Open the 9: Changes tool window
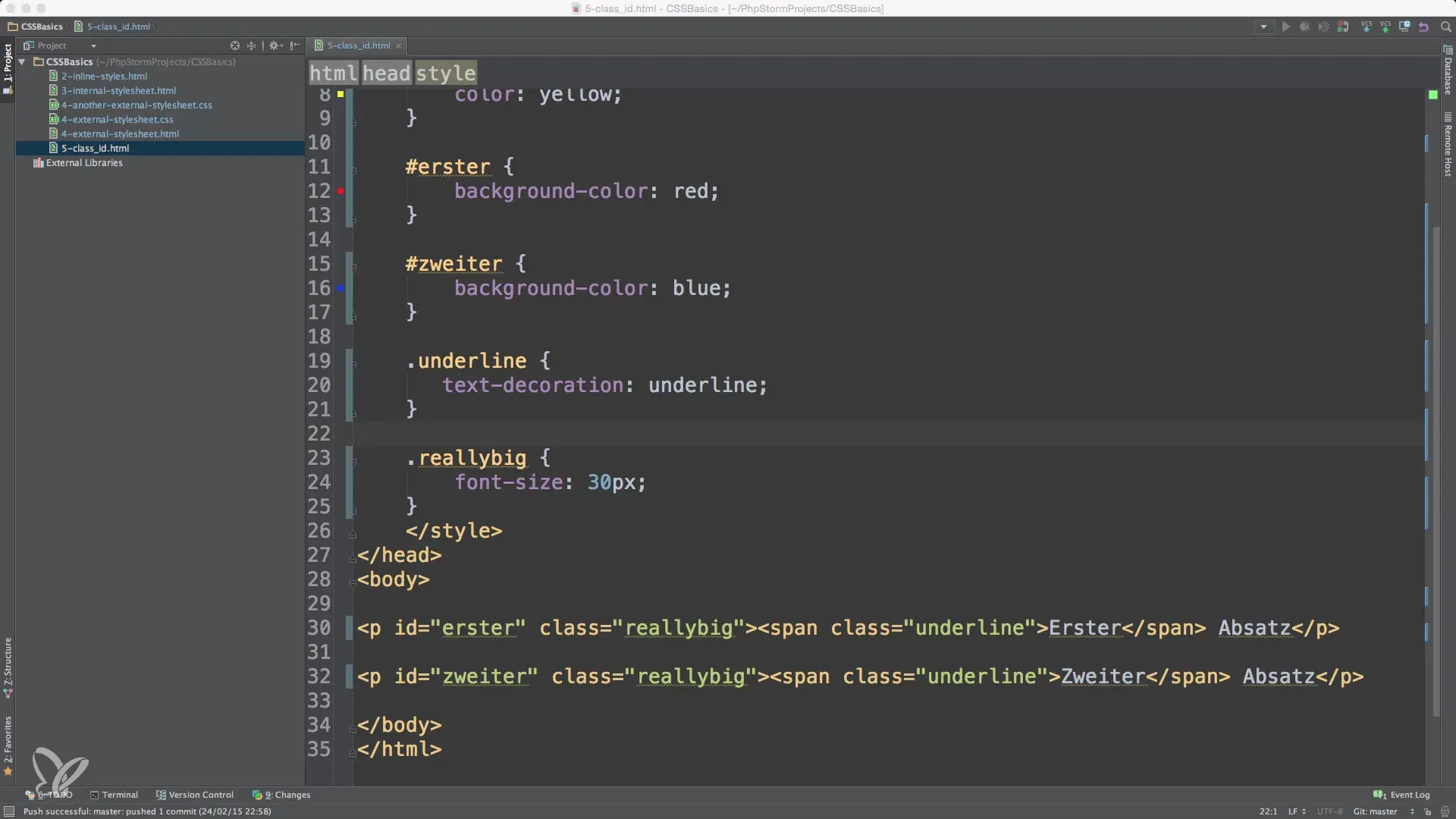 click(x=281, y=795)
